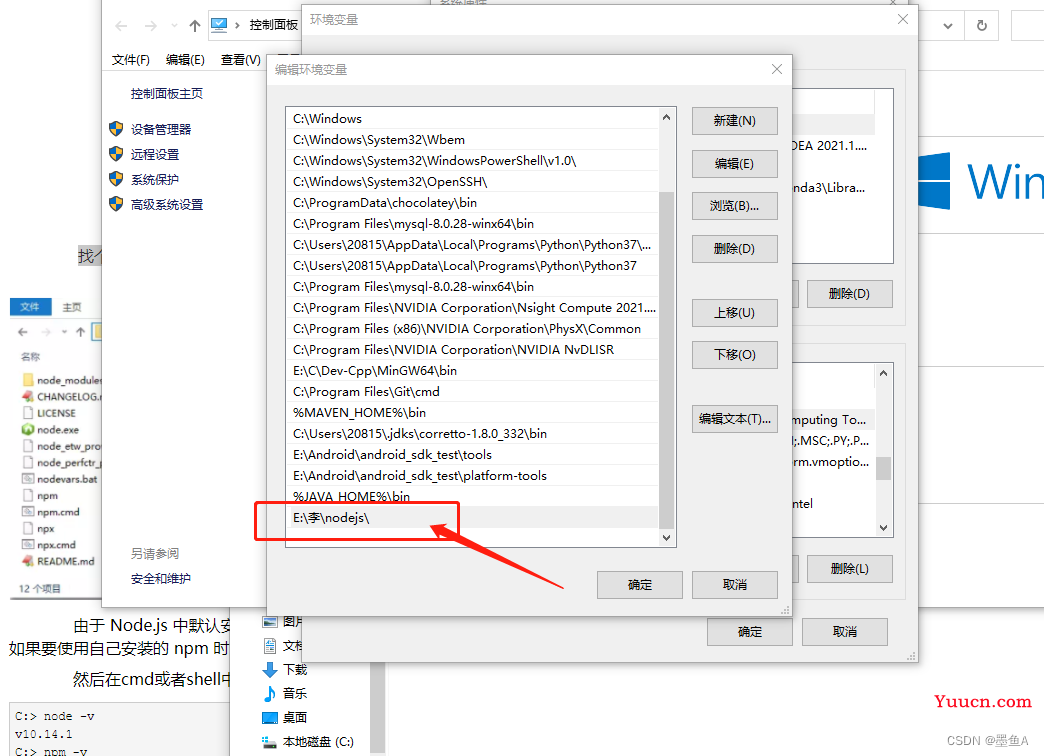Image resolution: width=1044 pixels, height=756 pixels.
Task: Cancel with 取消 in the edit variable dialog
Action: (734, 585)
